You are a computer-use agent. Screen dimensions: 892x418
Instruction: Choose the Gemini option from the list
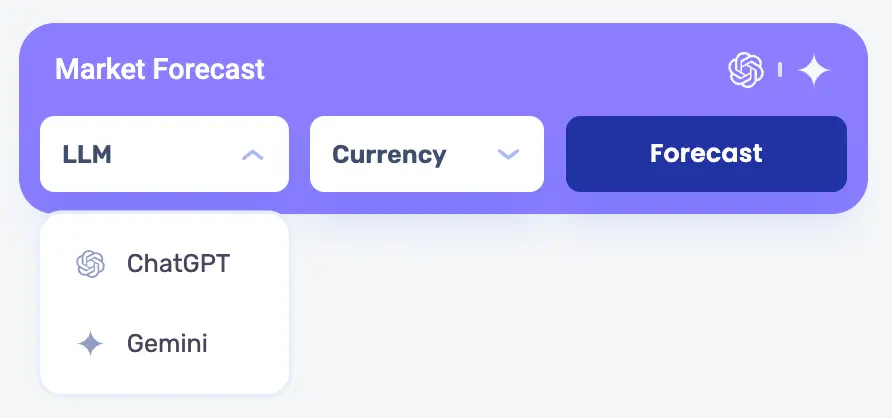pos(164,344)
